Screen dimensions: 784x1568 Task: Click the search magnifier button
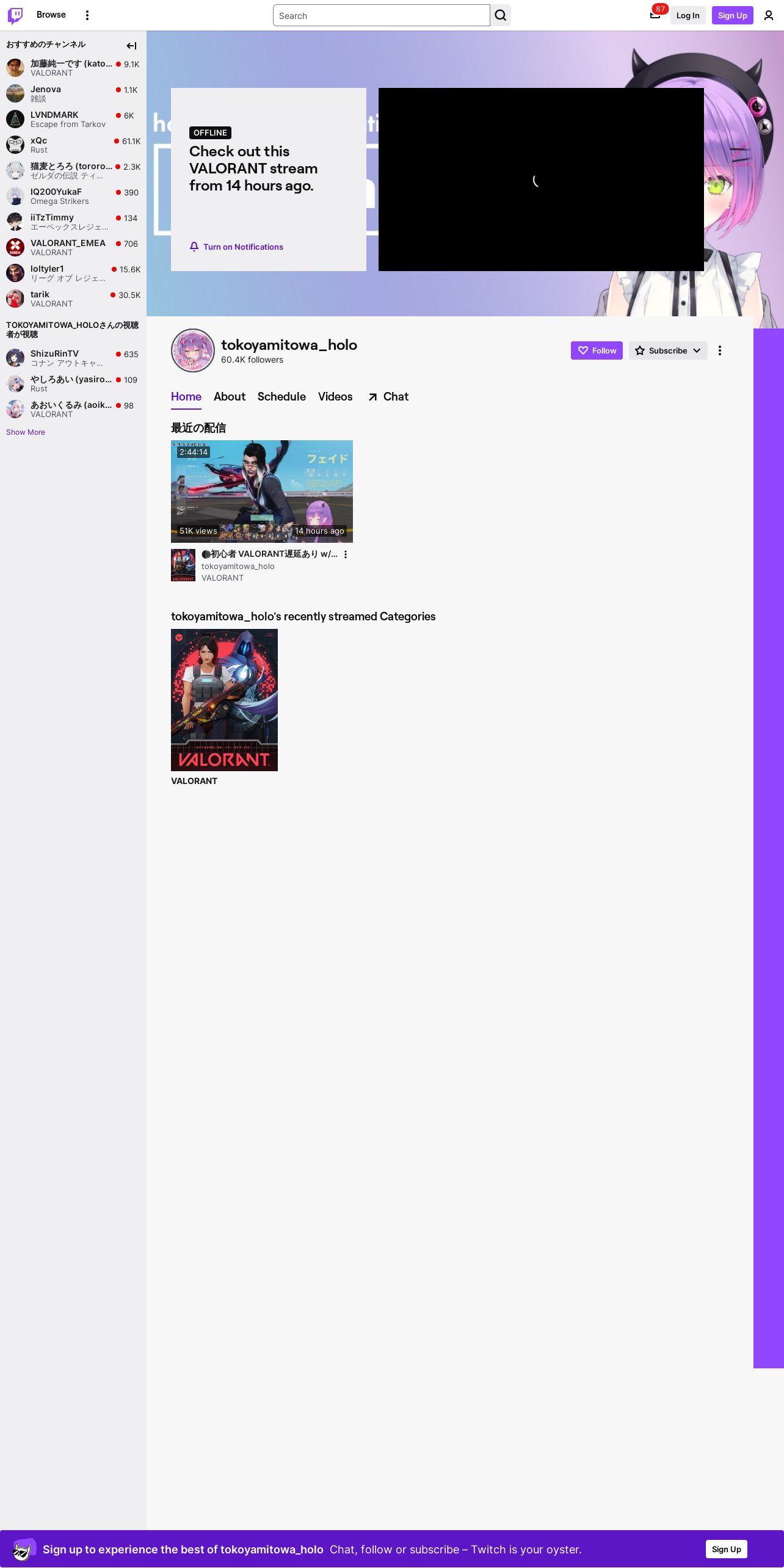tap(501, 15)
